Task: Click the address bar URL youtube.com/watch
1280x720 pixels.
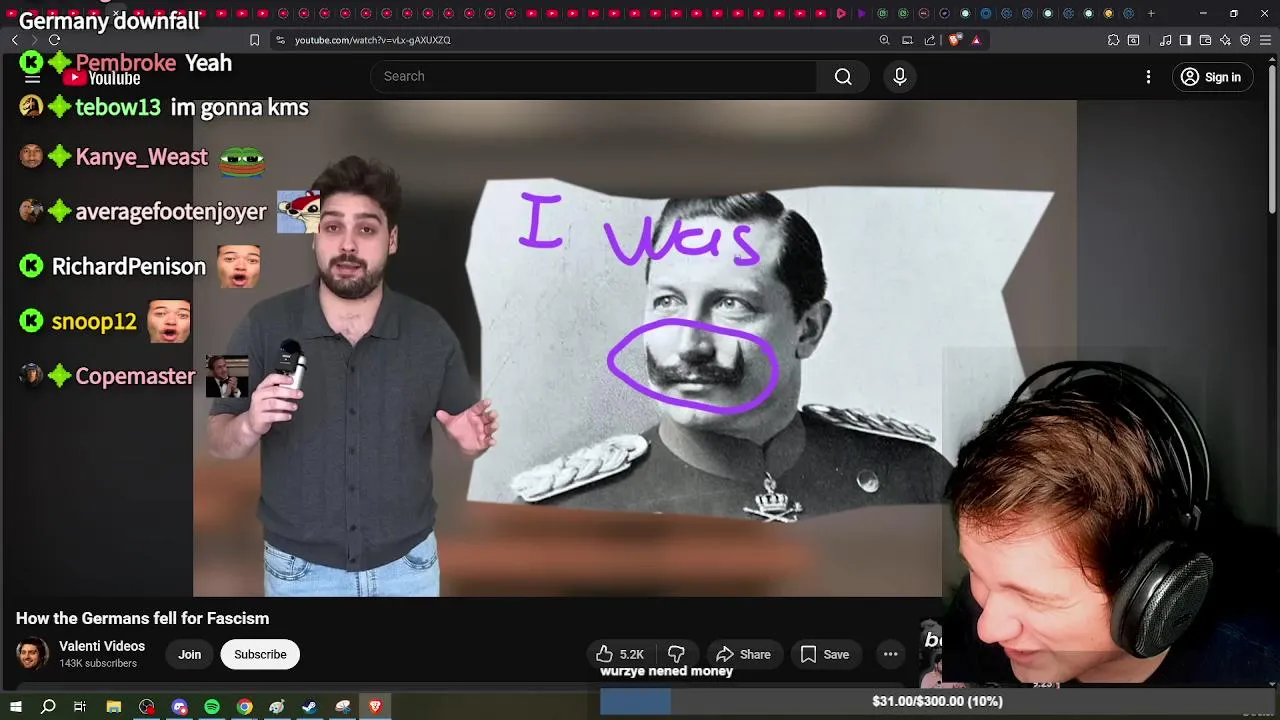Action: tap(373, 40)
